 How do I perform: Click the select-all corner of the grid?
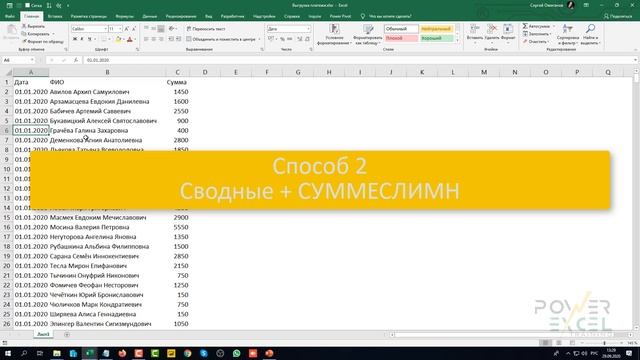tap(8, 72)
